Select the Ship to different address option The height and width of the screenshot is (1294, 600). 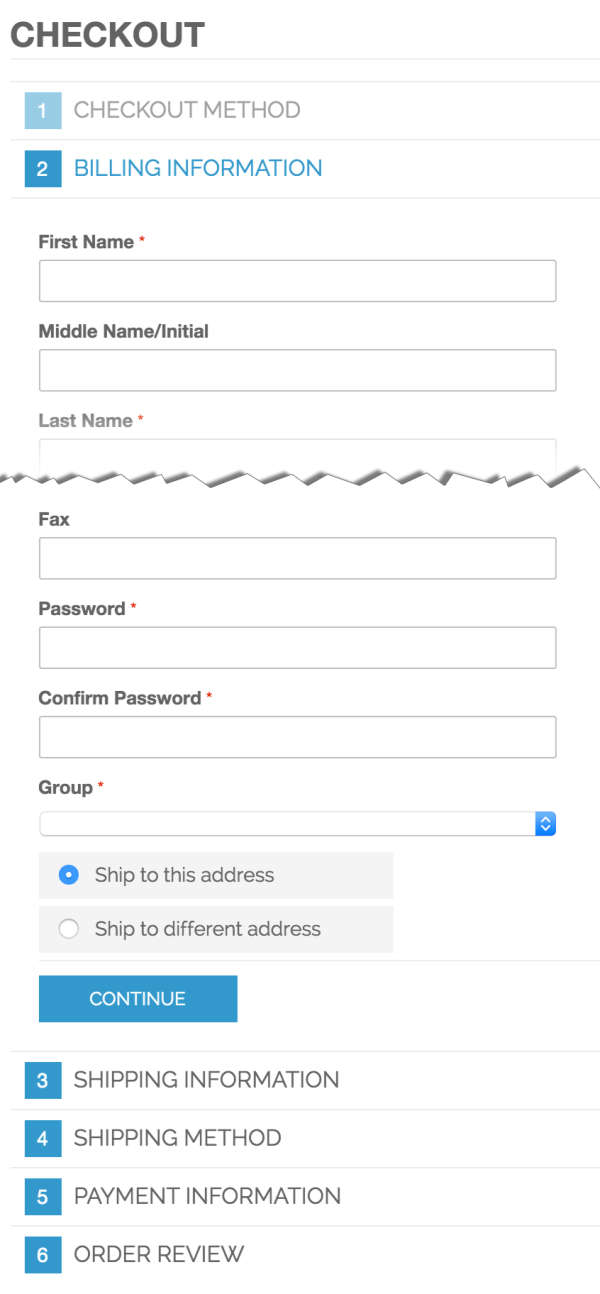tap(68, 928)
